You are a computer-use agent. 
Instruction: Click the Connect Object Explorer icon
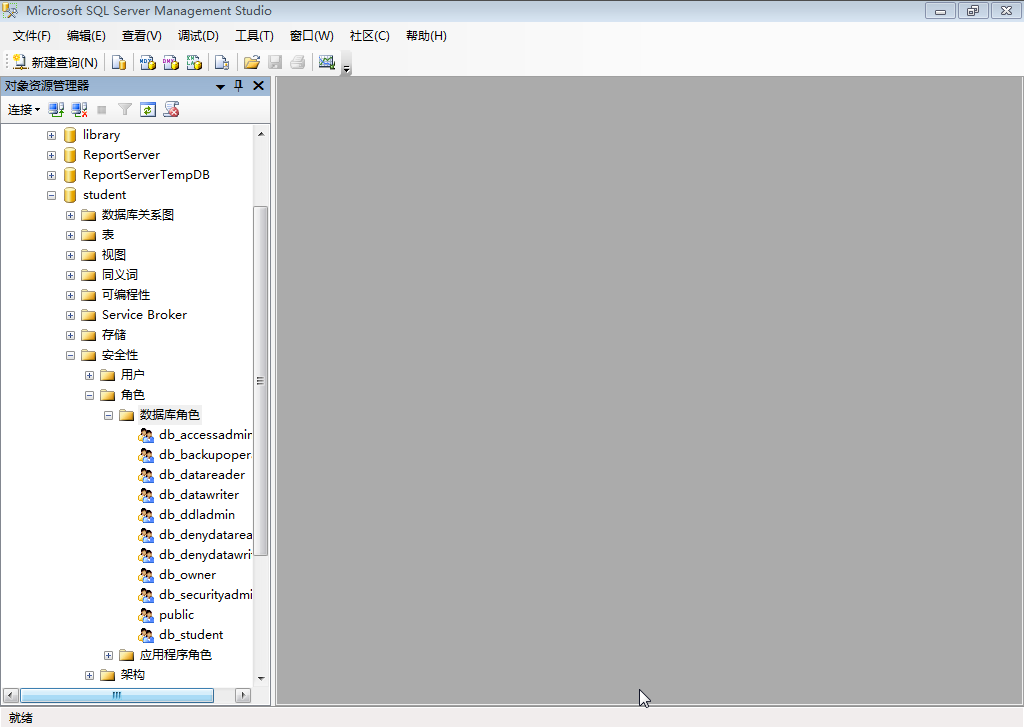click(56, 110)
